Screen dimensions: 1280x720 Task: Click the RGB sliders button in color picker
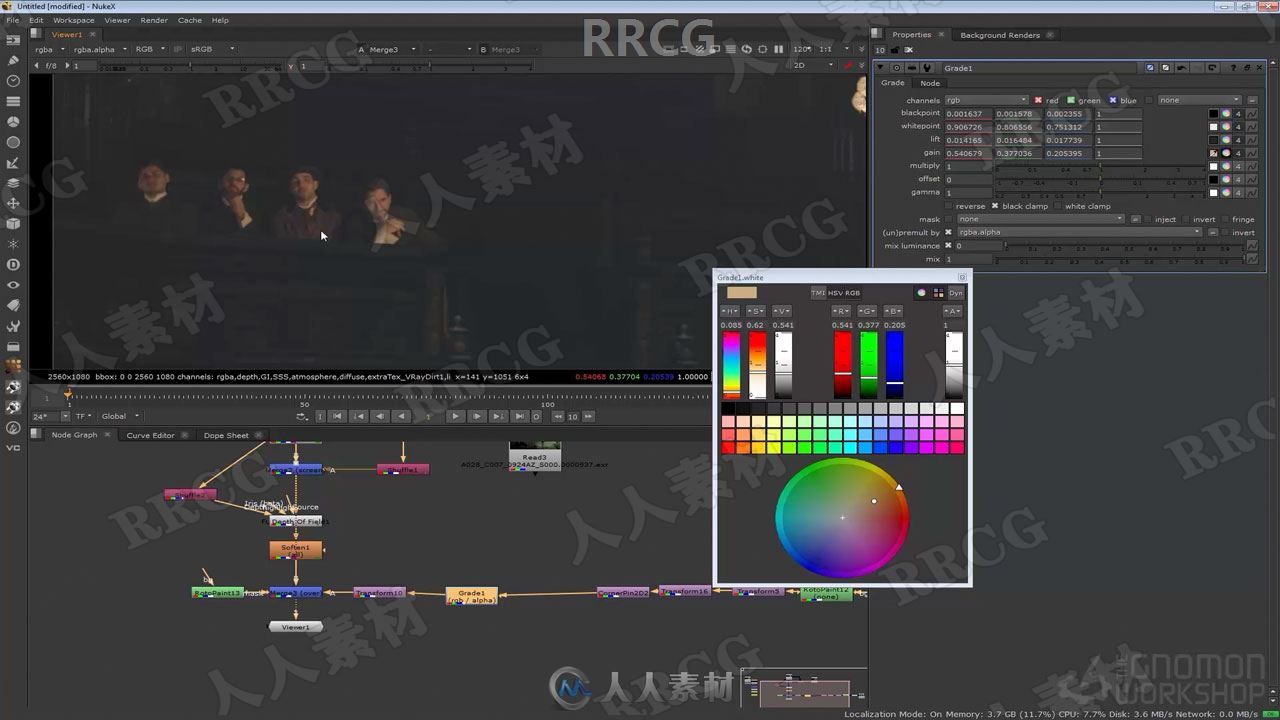[x=853, y=293]
